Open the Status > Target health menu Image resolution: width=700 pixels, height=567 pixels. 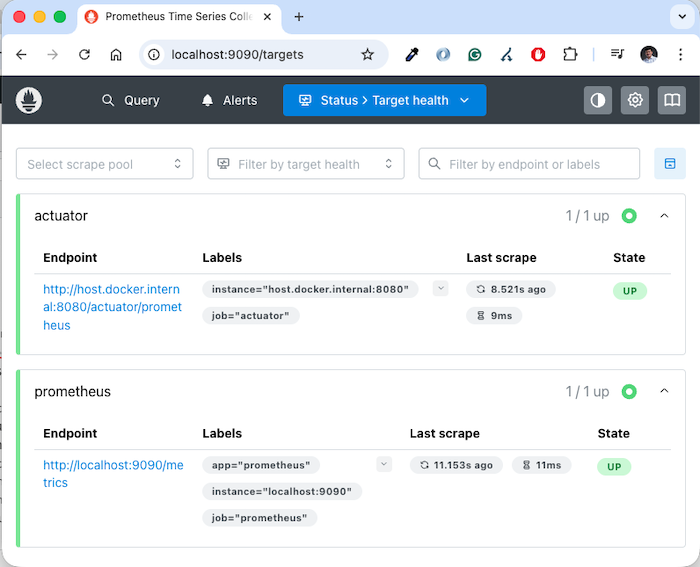(x=384, y=100)
